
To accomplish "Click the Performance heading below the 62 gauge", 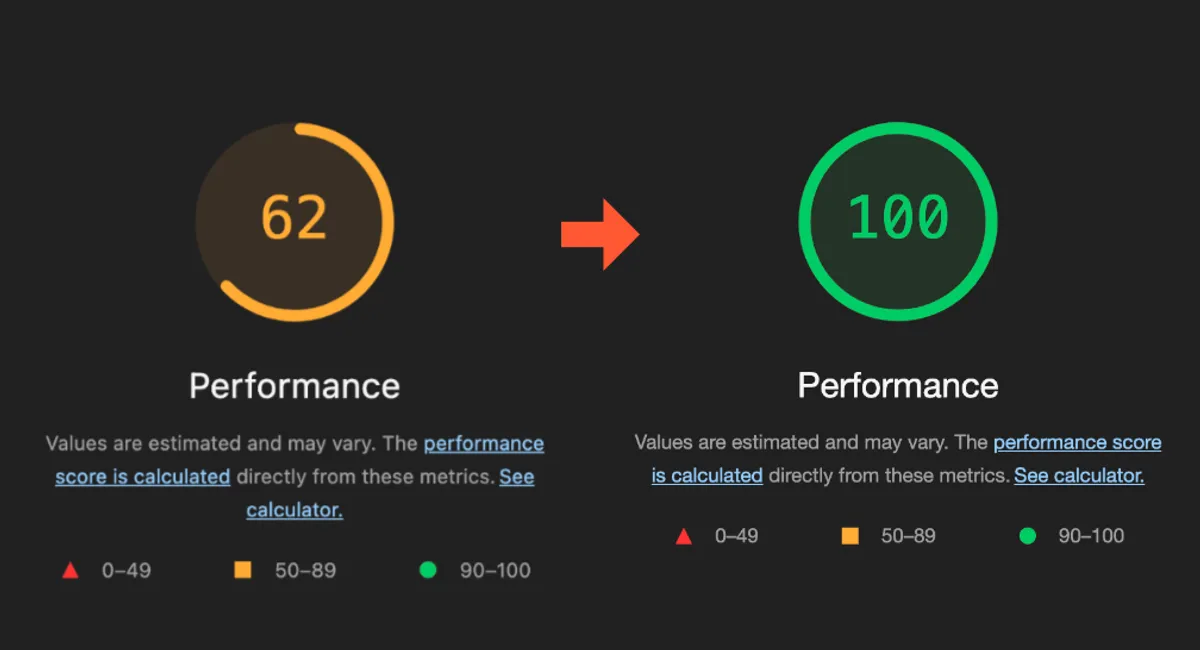I will click(294, 386).
